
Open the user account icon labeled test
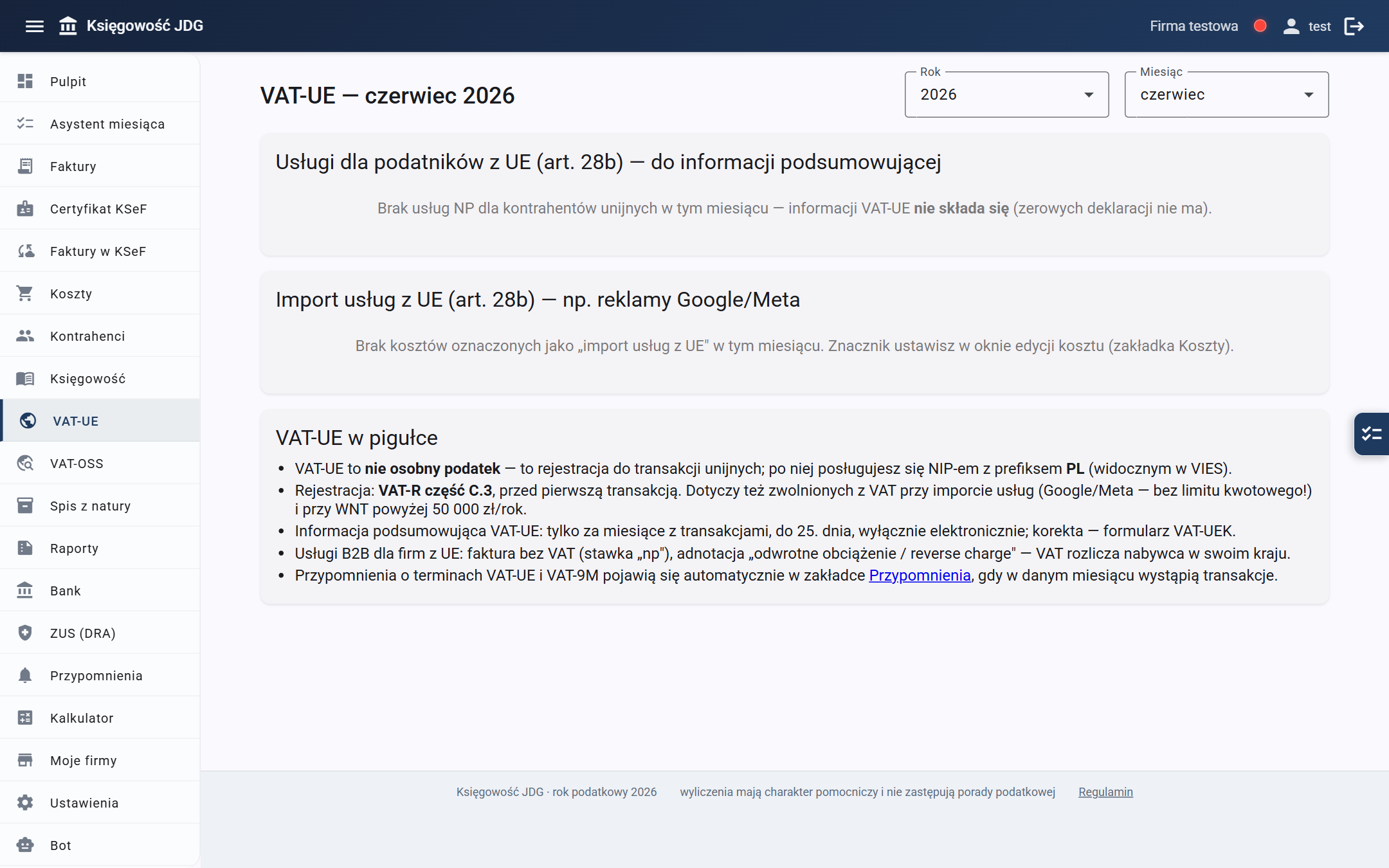[1291, 26]
